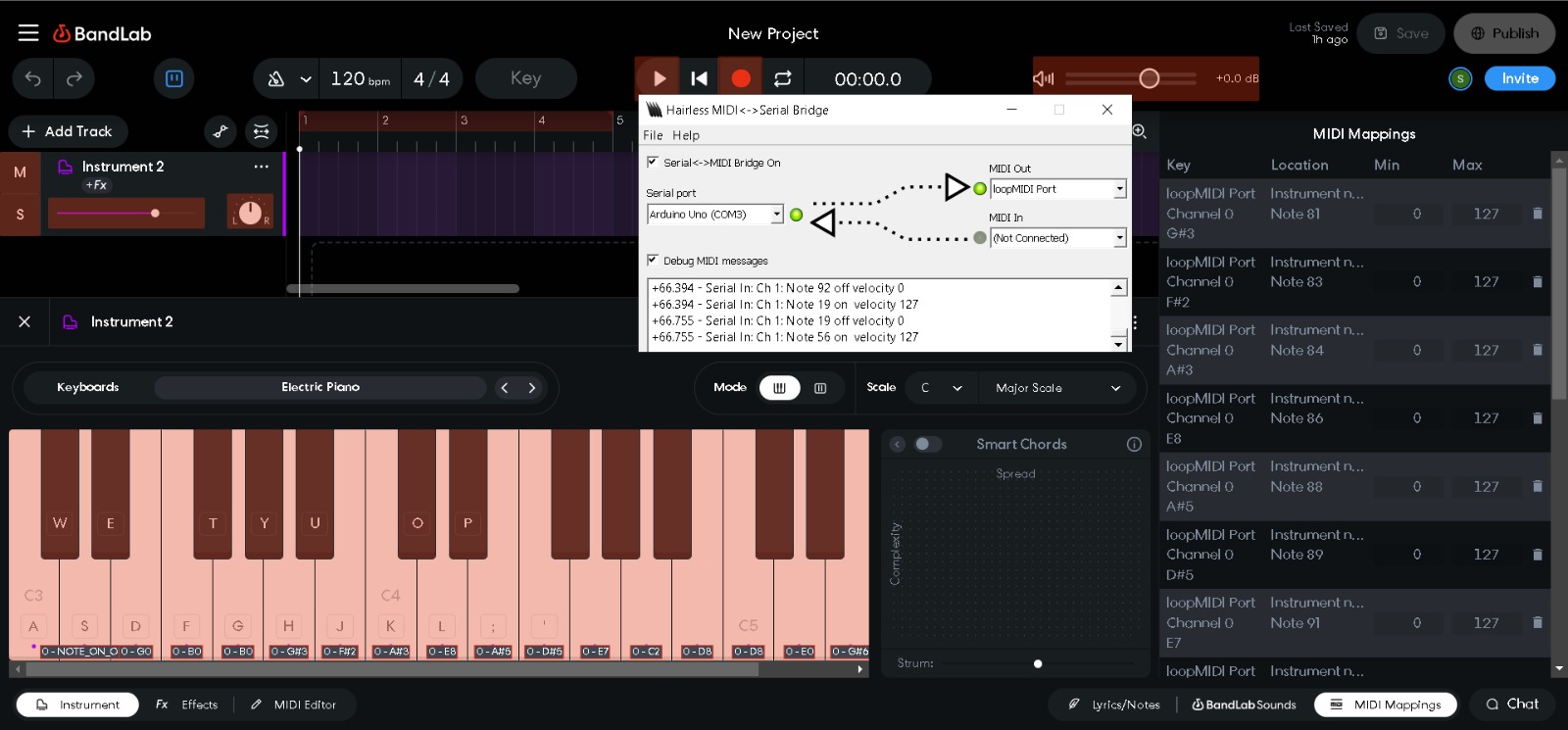Open the Lyrics/Notes tab
The width and height of the screenshot is (1568, 730).
pos(1114,705)
